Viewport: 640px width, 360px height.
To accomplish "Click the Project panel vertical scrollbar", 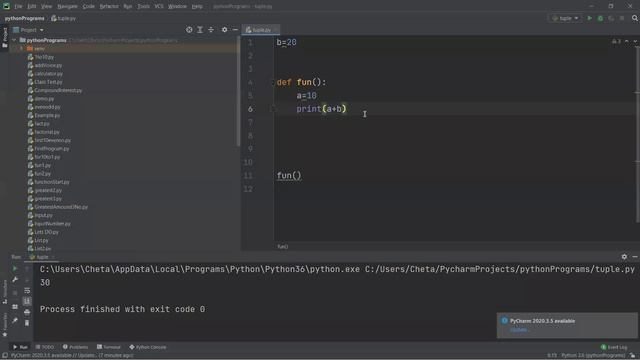I will click(x=238, y=91).
